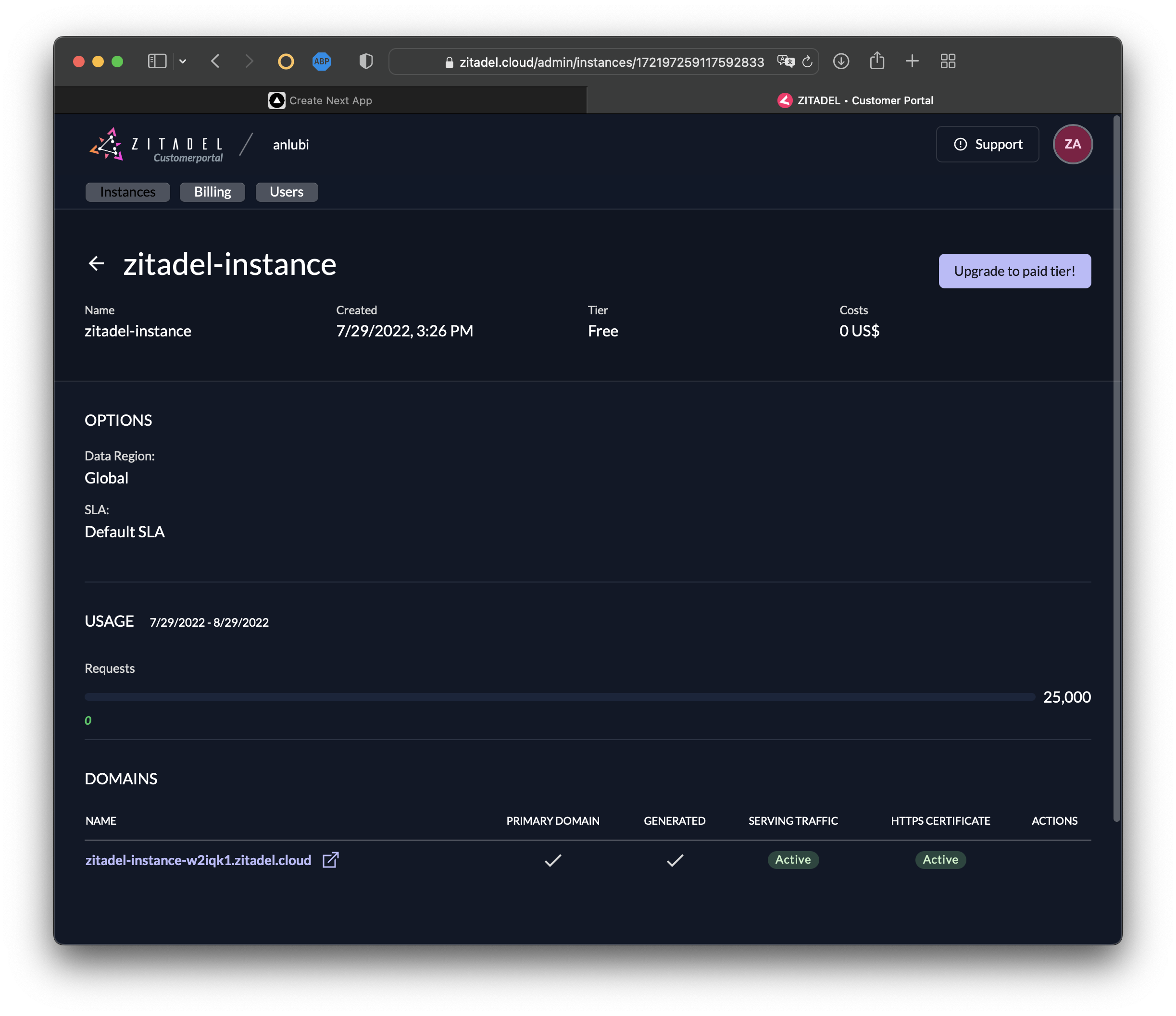Click the Active serving traffic badge
This screenshot has height=1016, width=1176.
793,859
